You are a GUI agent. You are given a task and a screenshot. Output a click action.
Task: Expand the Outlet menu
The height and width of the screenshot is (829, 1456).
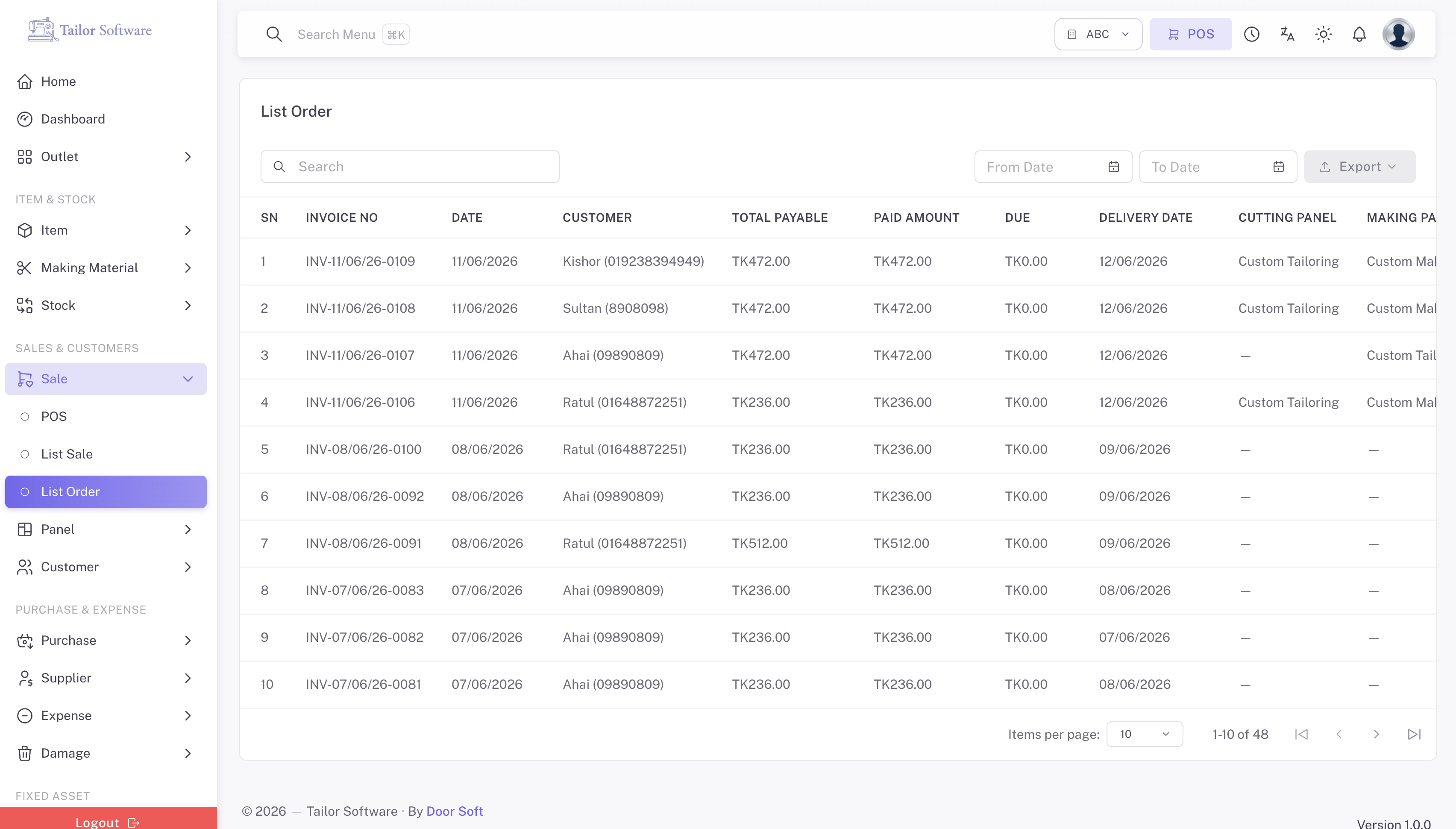106,156
